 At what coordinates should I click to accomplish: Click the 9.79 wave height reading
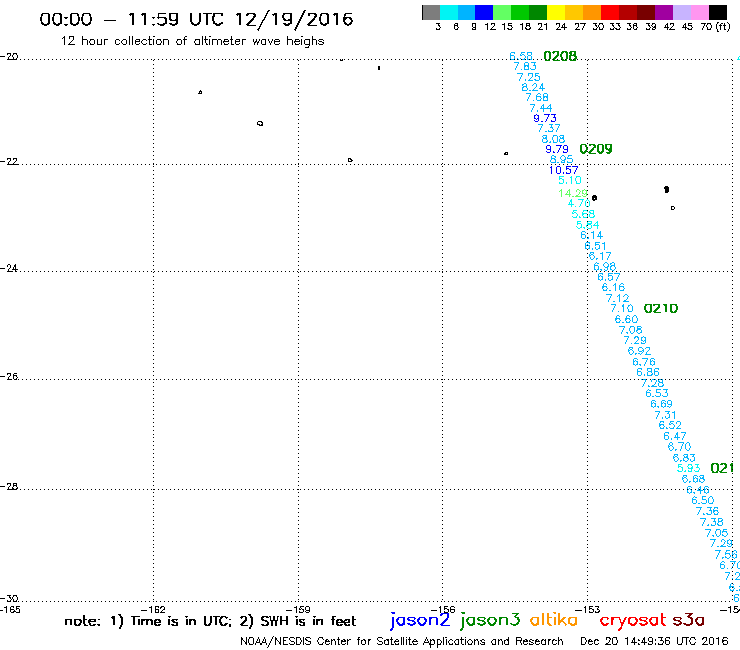[x=556, y=149]
